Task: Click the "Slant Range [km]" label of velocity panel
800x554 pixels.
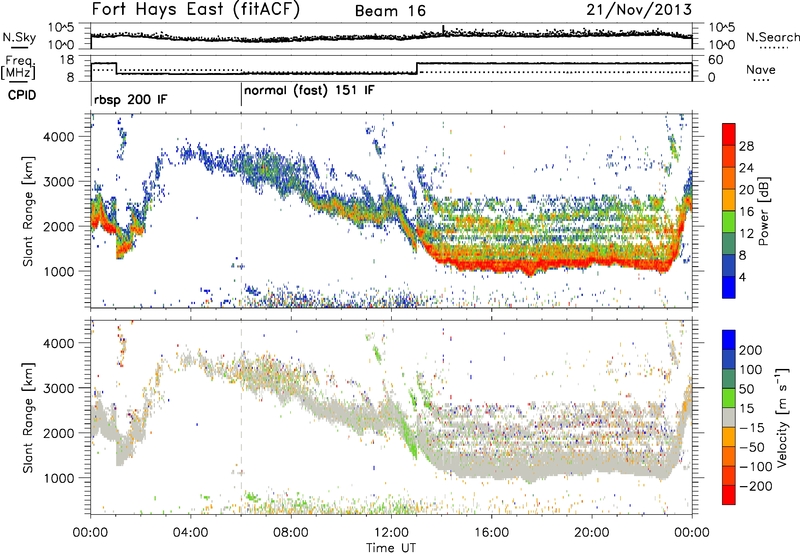Action: (28, 417)
